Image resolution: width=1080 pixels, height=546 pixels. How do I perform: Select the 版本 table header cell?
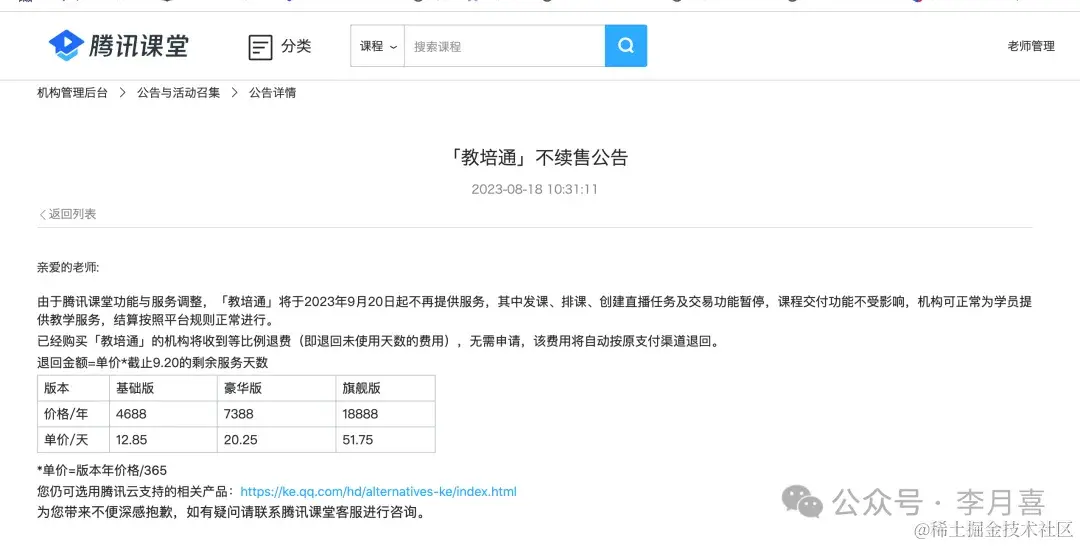(x=73, y=388)
